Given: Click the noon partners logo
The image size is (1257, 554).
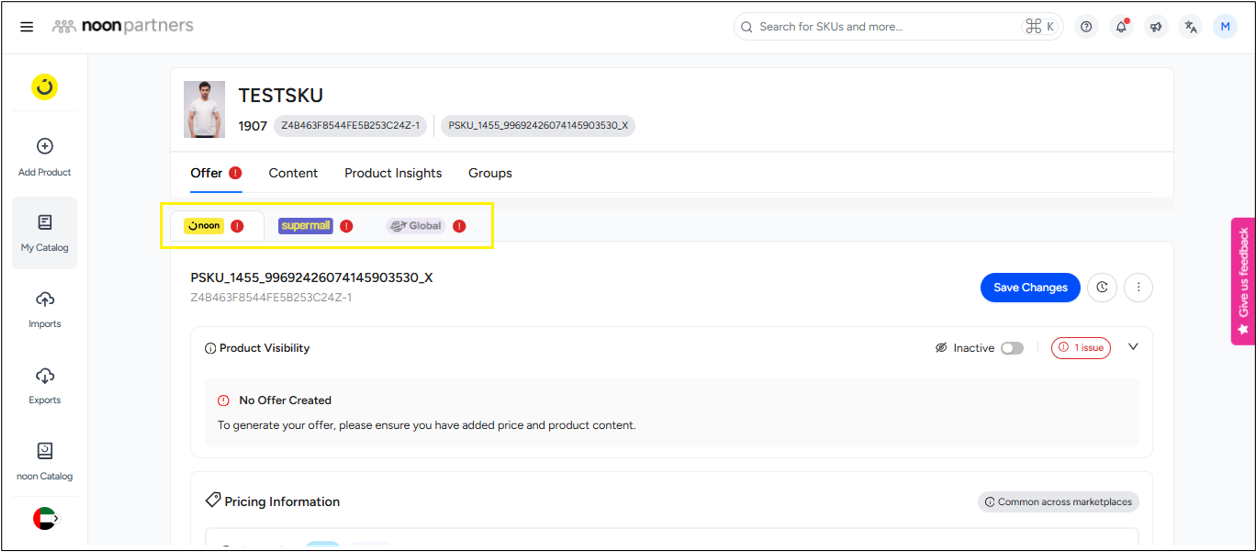Looking at the screenshot, I should (123, 26).
